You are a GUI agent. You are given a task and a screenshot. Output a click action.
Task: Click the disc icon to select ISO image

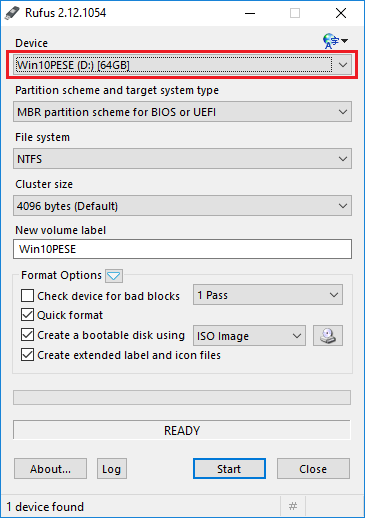point(328,335)
